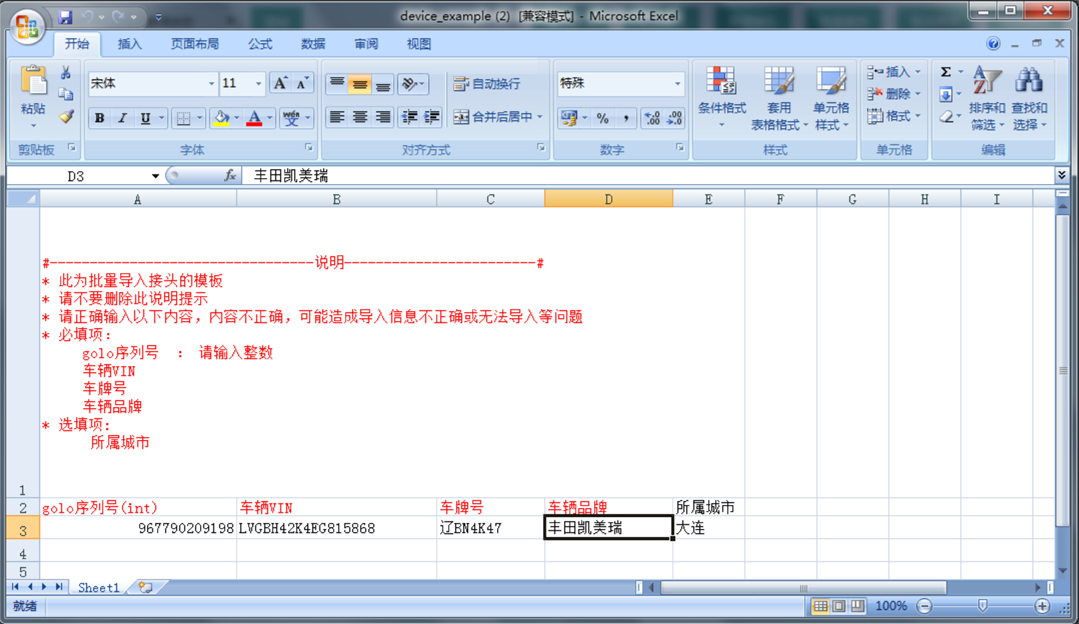Save the workbook from quick access toolbar

65,17
